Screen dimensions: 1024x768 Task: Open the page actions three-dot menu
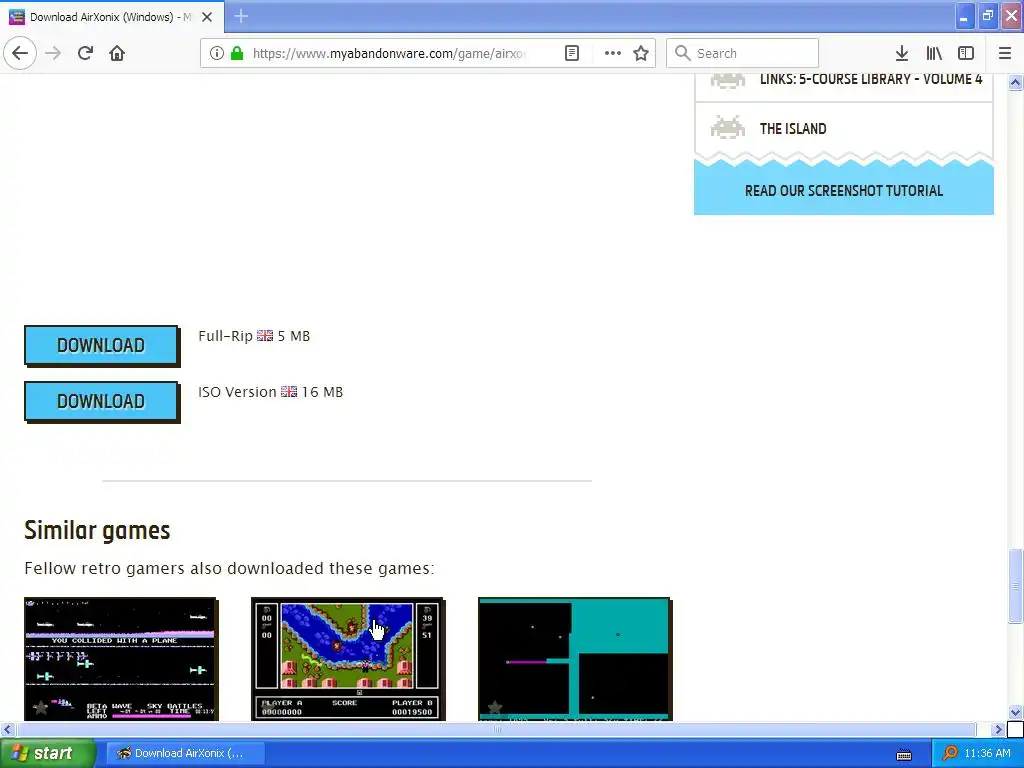point(613,53)
